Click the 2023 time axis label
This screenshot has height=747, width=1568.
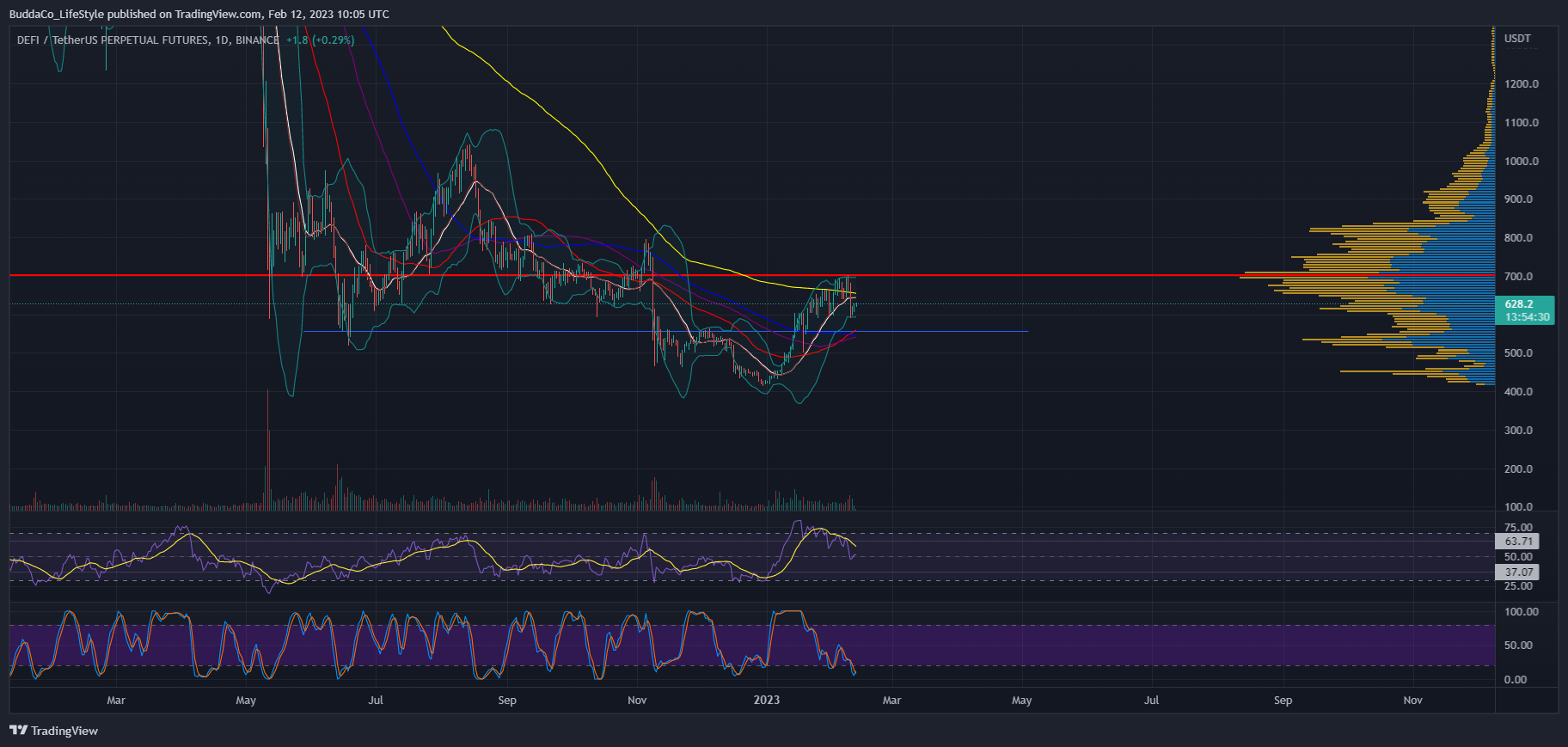[767, 700]
